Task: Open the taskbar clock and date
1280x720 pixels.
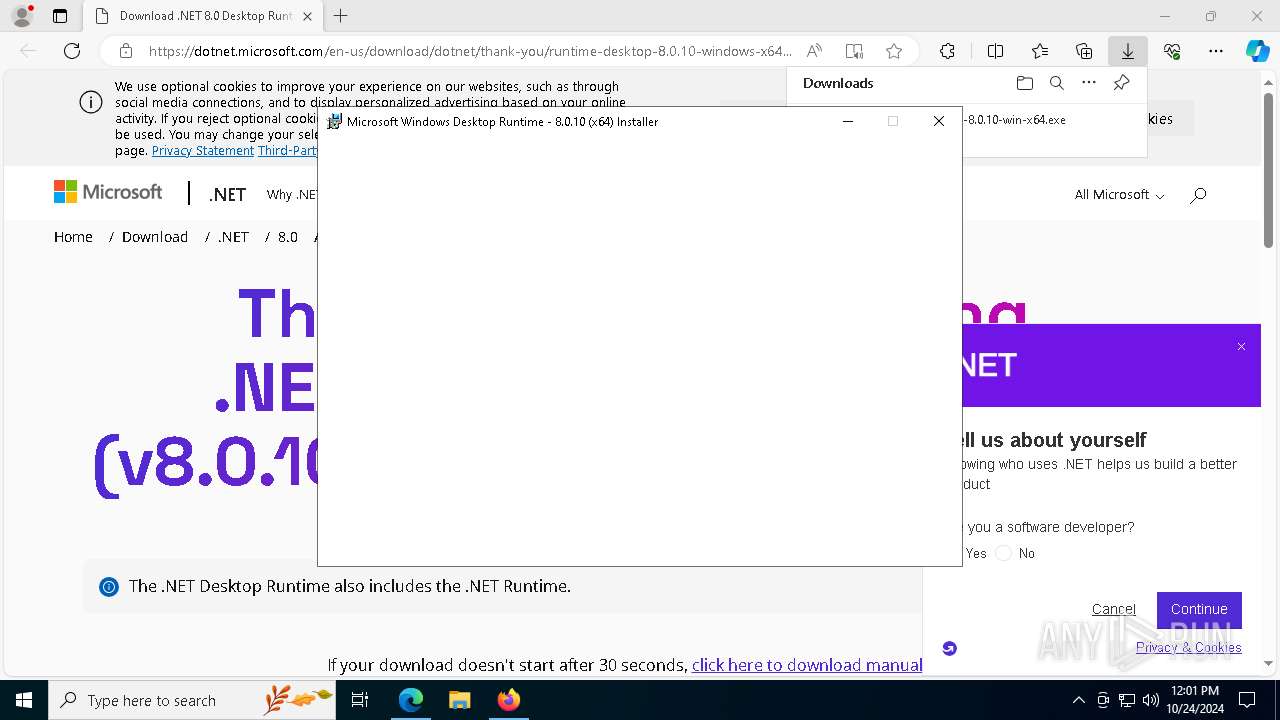Action: coord(1195,700)
